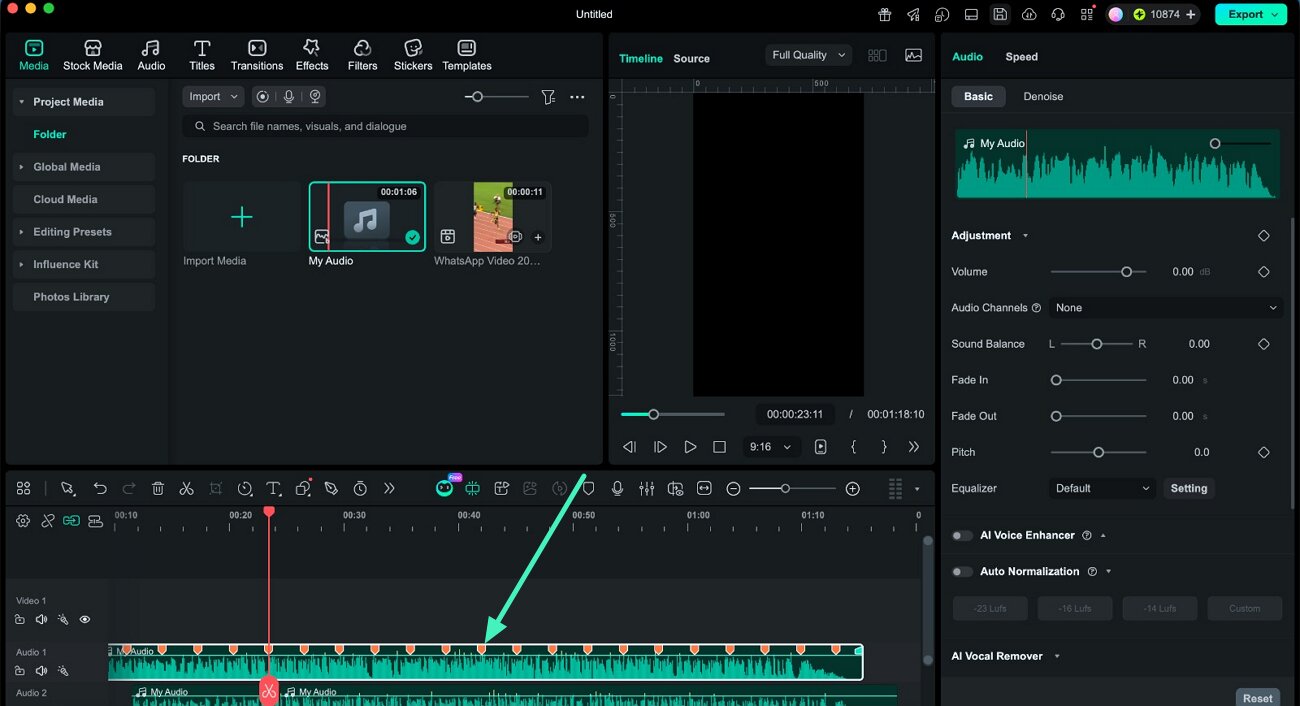Click the AI copilot robot icon
Viewport: 1300px width, 706px height.
[x=445, y=488]
